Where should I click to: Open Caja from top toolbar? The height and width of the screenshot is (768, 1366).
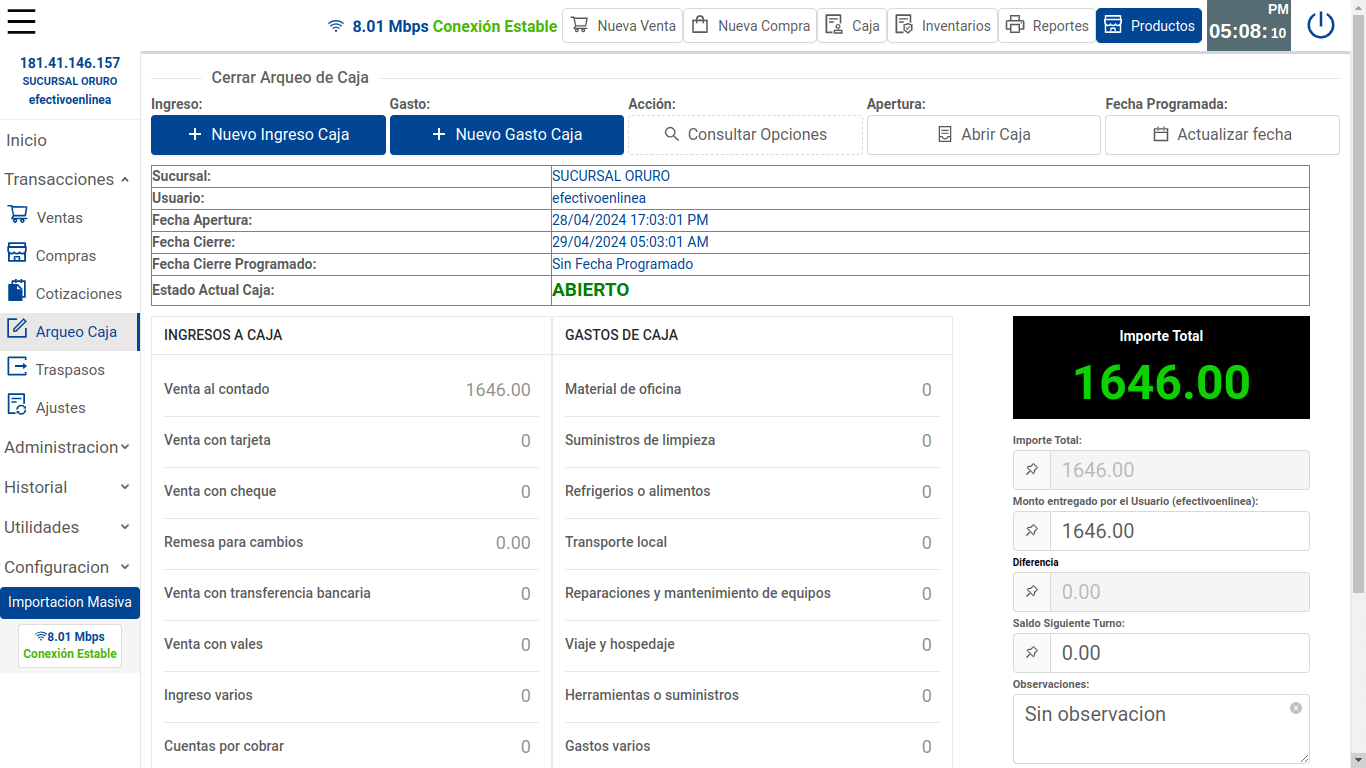pos(852,26)
